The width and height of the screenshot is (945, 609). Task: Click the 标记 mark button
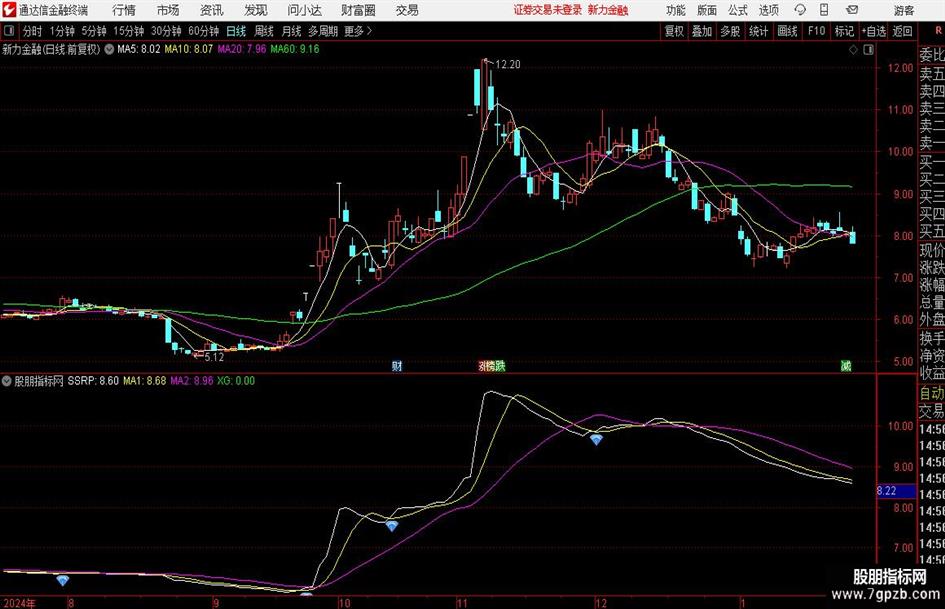844,31
